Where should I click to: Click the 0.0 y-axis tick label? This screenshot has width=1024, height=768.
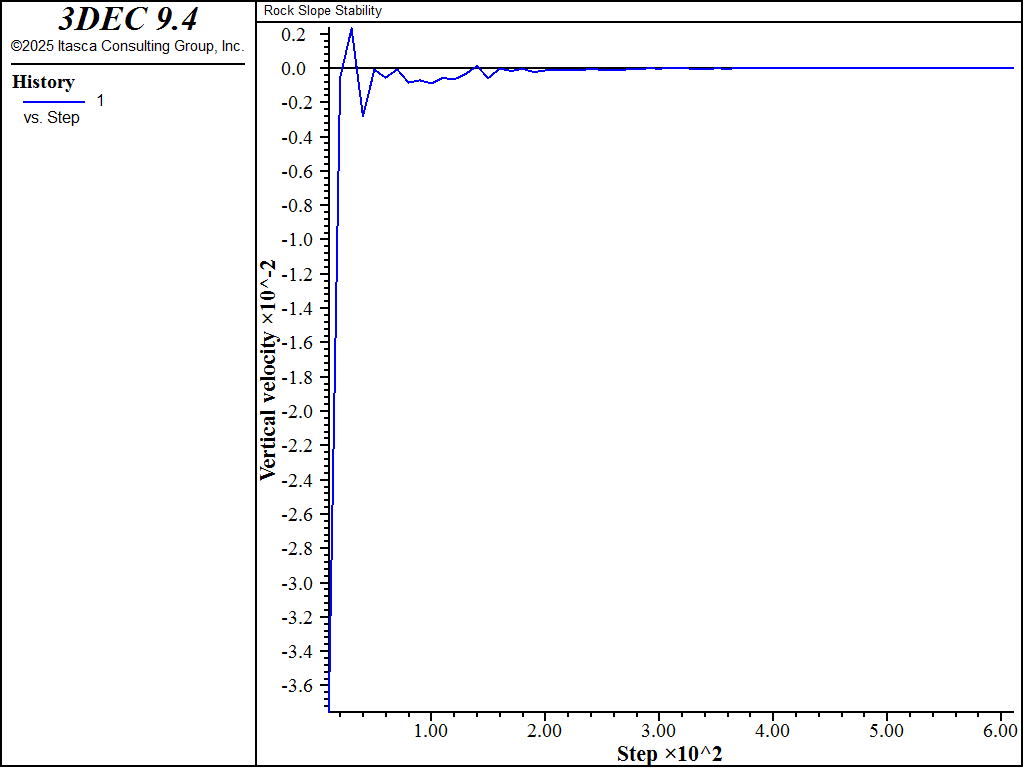click(293, 68)
